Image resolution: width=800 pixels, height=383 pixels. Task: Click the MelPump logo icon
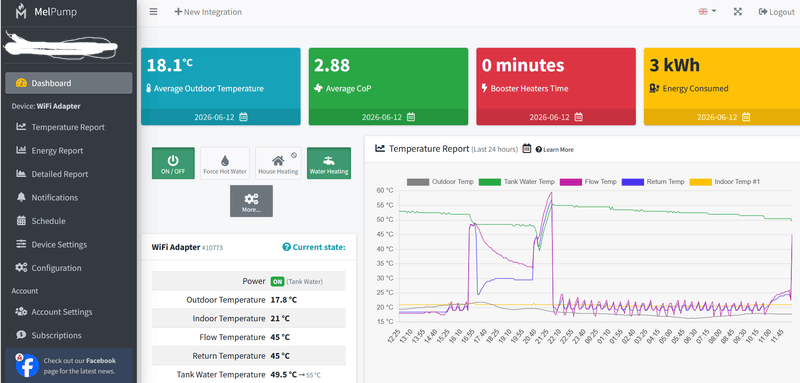pos(21,12)
